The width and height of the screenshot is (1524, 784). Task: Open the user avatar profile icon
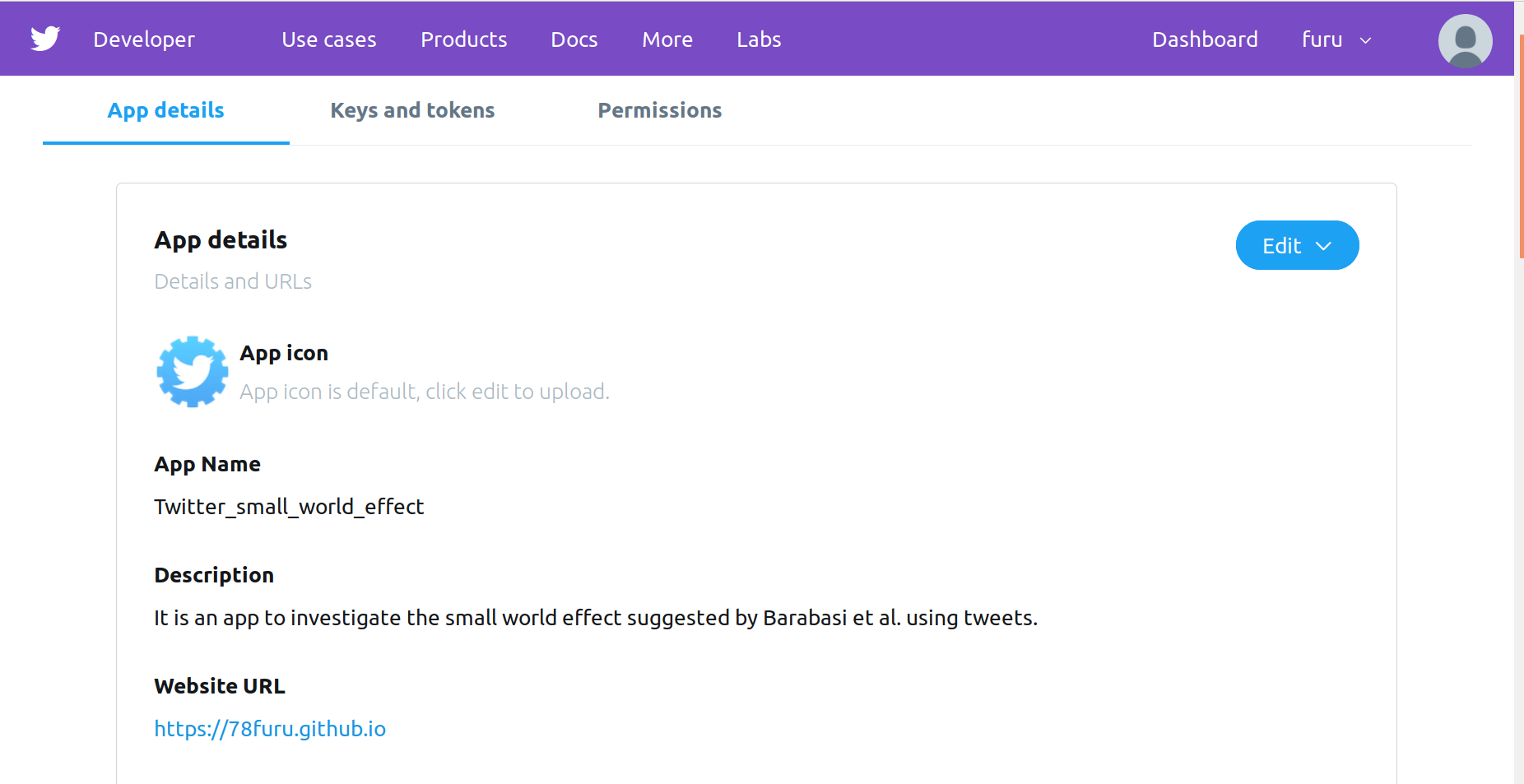tap(1465, 40)
